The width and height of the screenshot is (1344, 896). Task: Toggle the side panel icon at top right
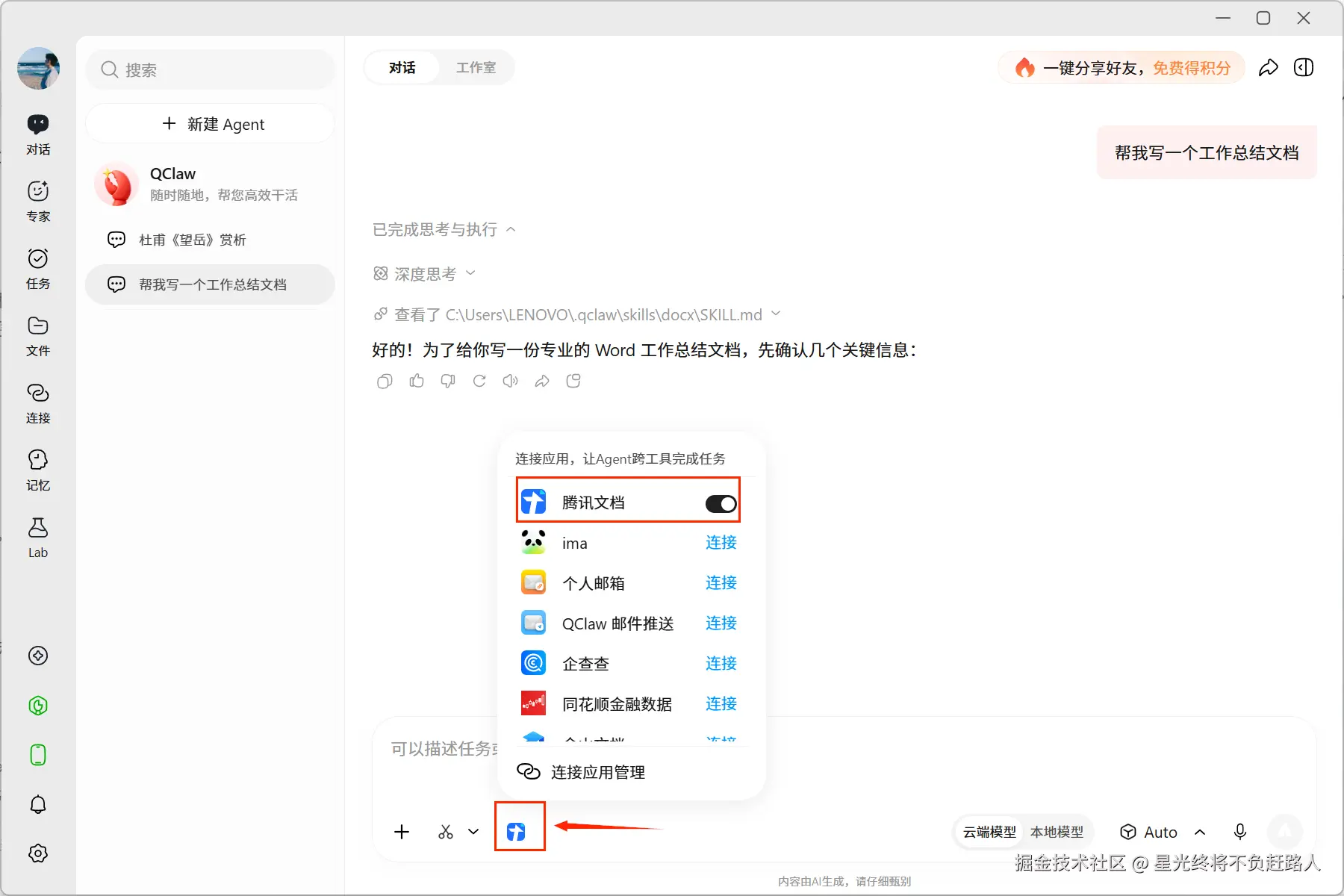[x=1304, y=68]
